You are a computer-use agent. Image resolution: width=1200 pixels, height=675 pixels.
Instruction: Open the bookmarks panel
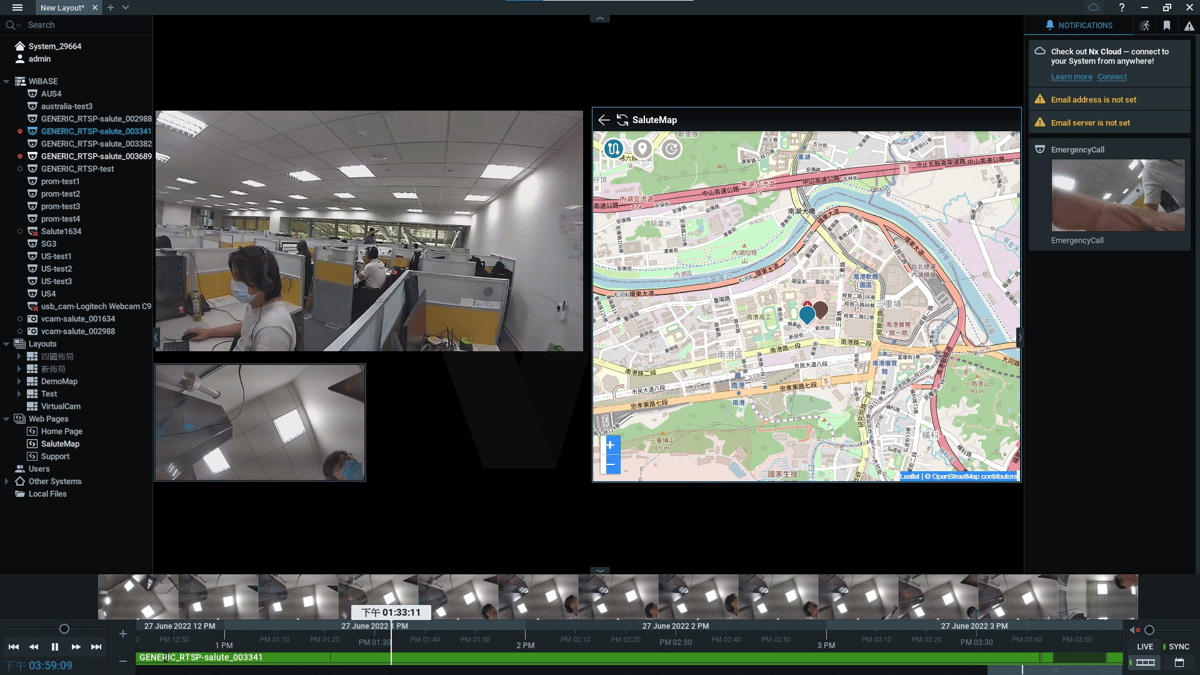(1166, 25)
